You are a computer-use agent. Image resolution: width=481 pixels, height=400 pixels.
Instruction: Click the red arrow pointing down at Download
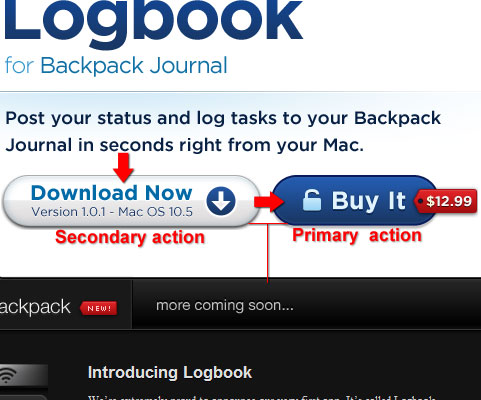pyautogui.click(x=124, y=167)
